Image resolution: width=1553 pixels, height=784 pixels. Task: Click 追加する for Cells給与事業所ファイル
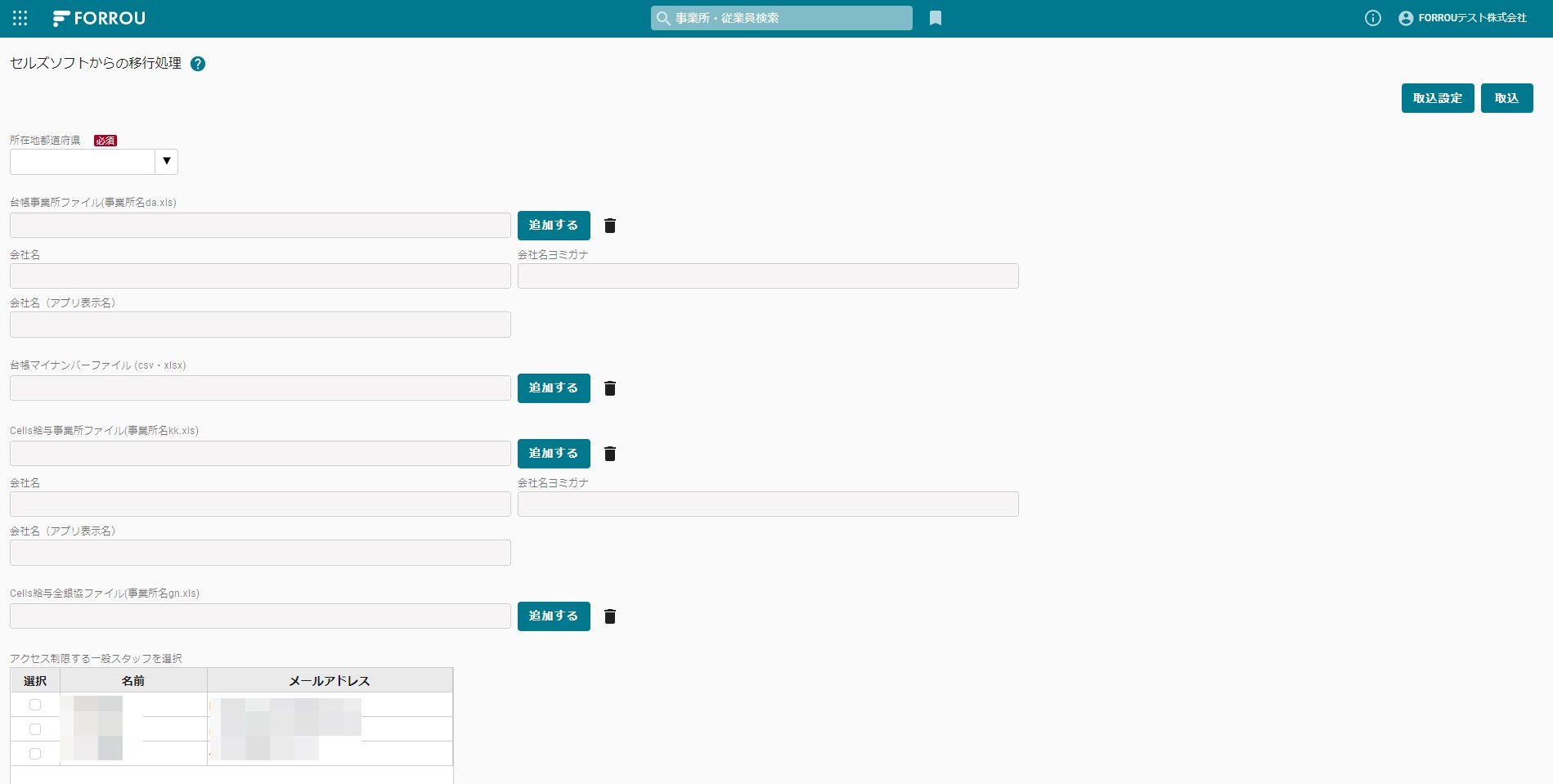(554, 454)
